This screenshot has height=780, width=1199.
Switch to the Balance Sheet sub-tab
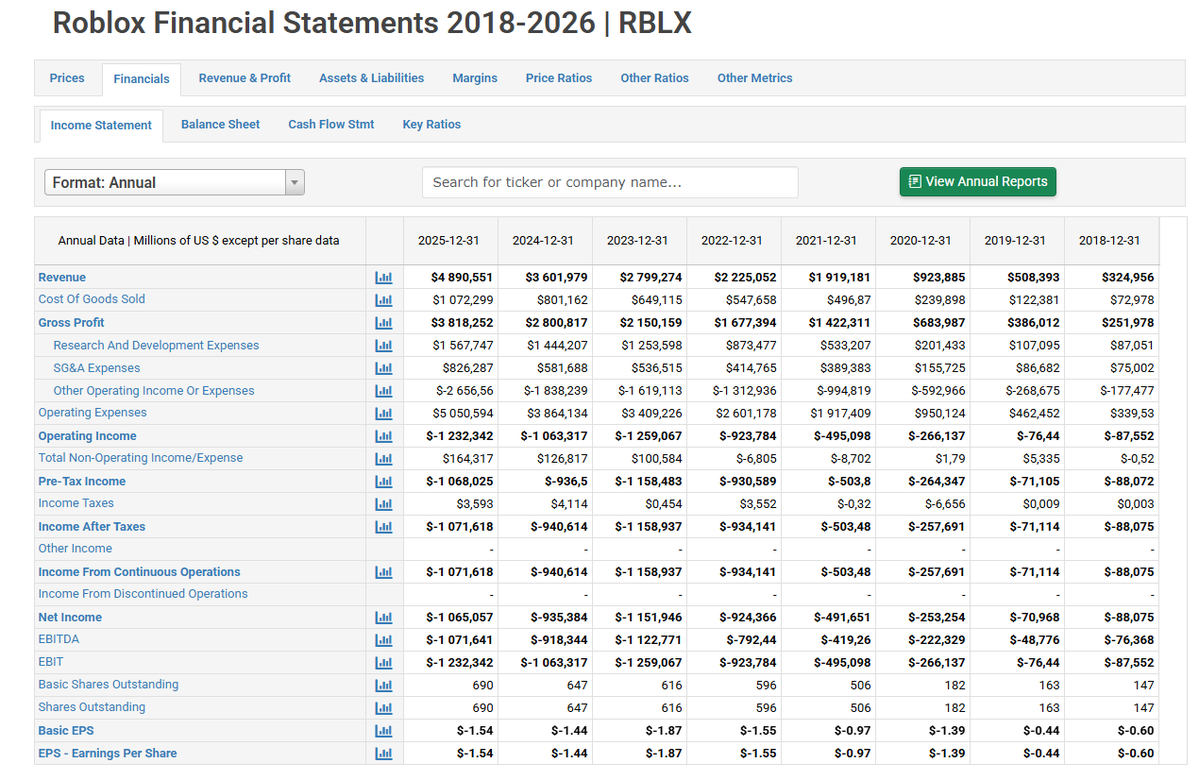click(x=220, y=124)
